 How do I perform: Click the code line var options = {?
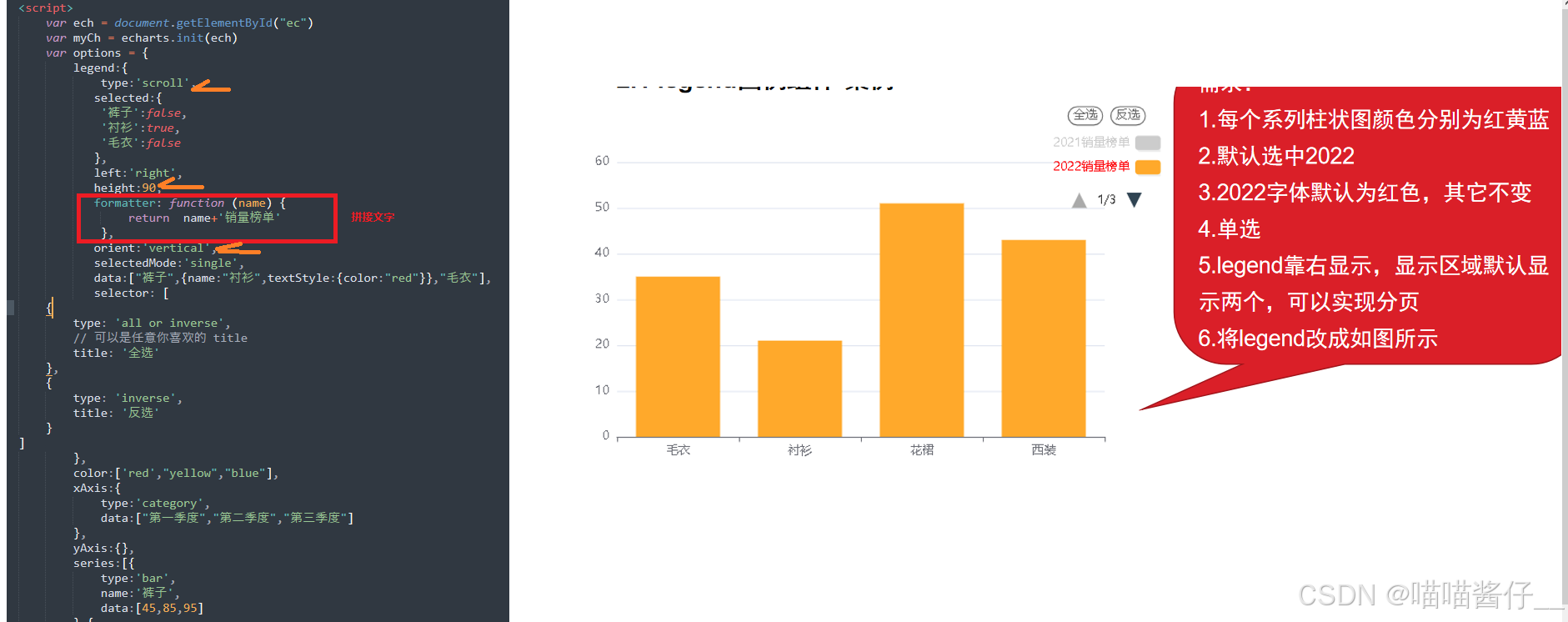coord(98,53)
